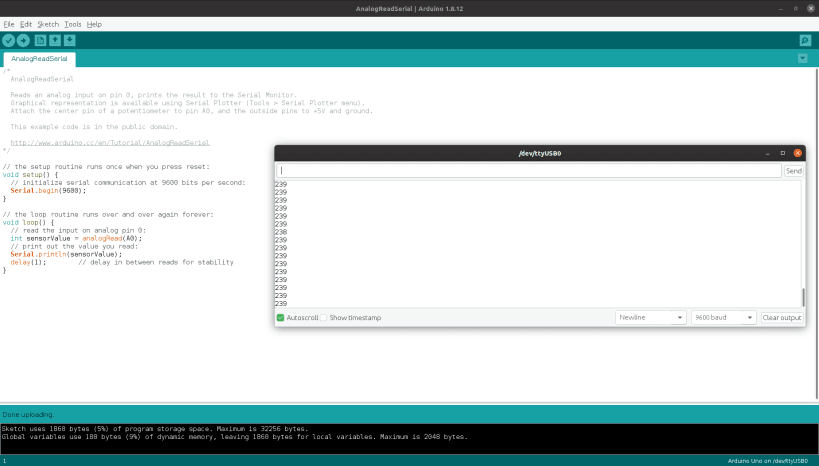Screen dimensions: 819x466
Task: Create a new sketch with the New icon
Action: 40,40
